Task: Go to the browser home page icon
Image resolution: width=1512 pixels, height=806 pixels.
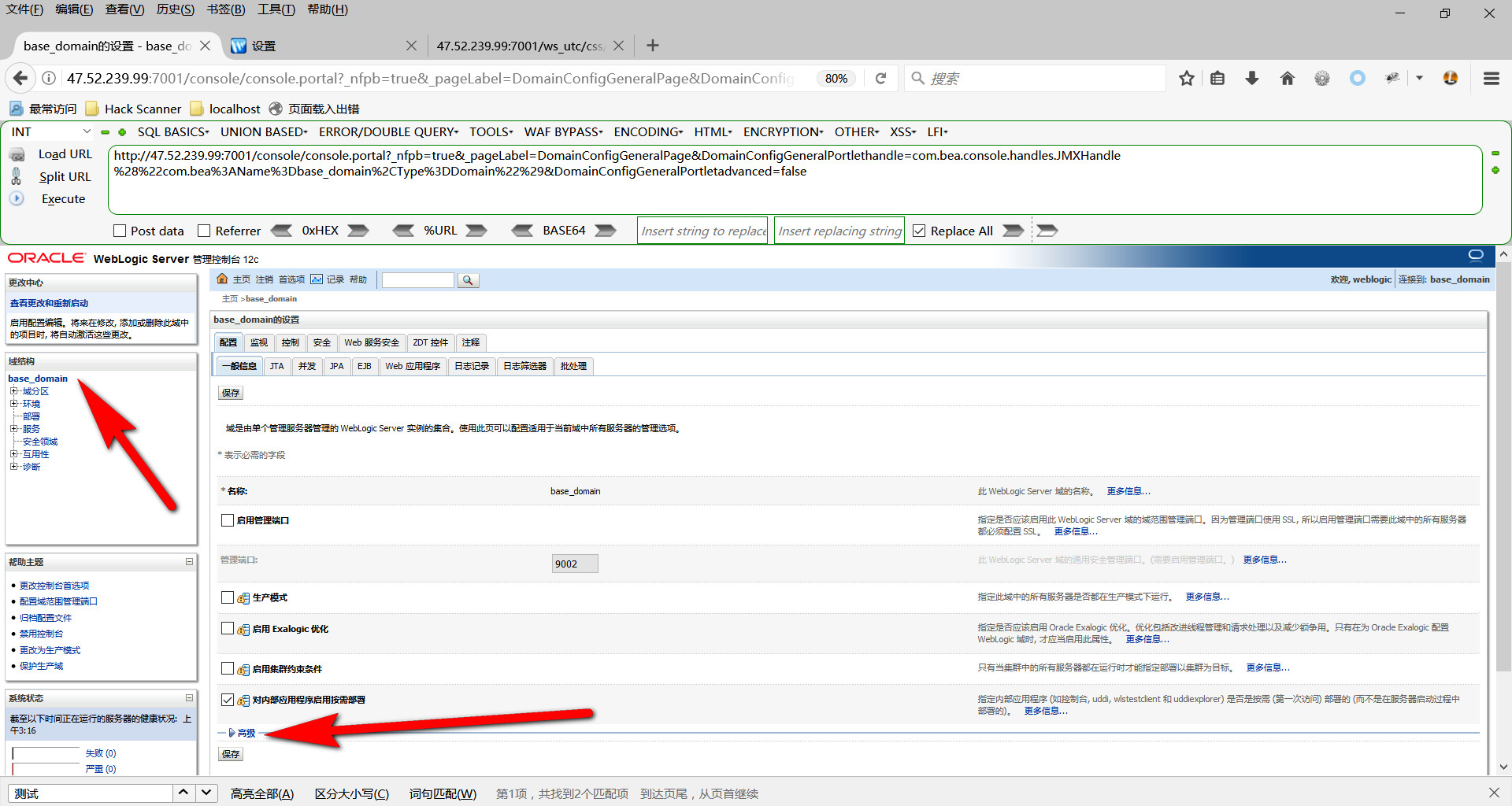Action: click(1288, 78)
